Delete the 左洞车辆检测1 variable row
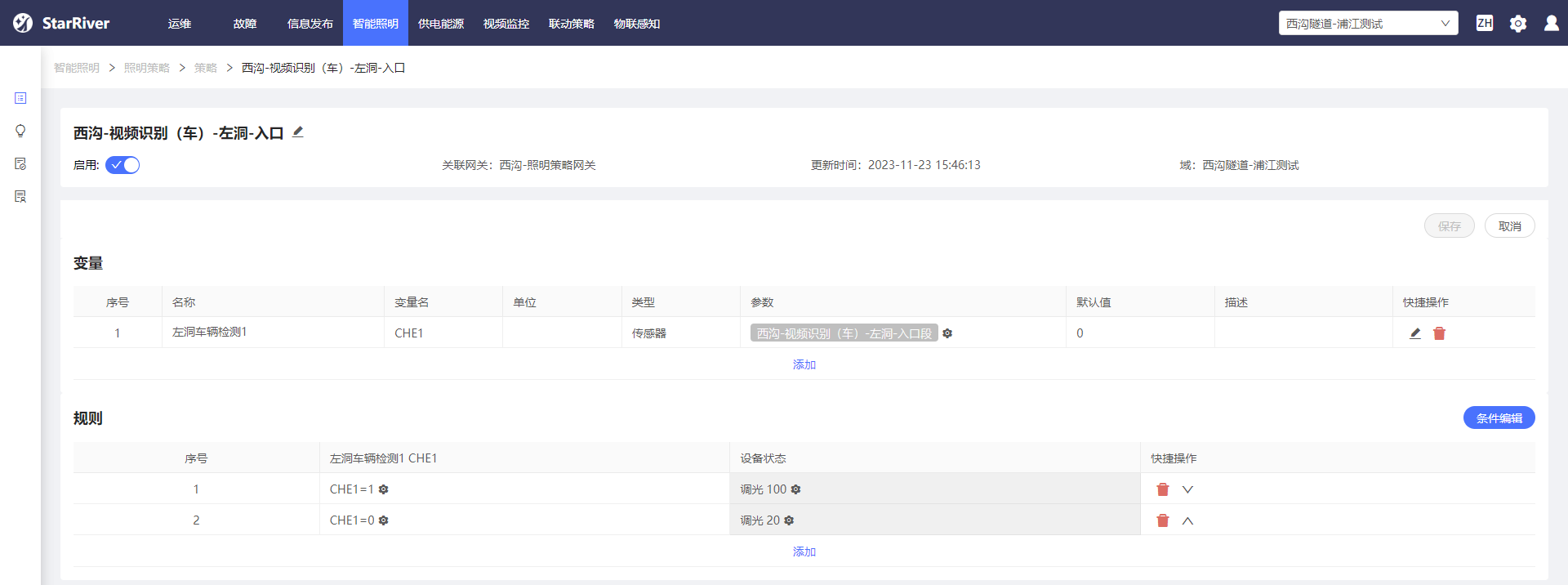The image size is (1568, 585). click(1440, 333)
